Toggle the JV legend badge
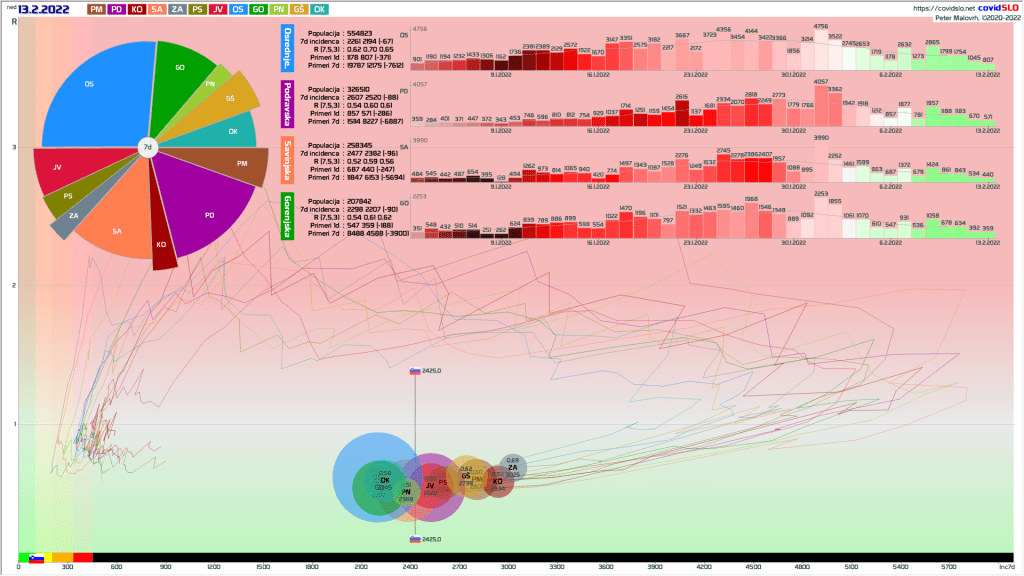 point(217,9)
